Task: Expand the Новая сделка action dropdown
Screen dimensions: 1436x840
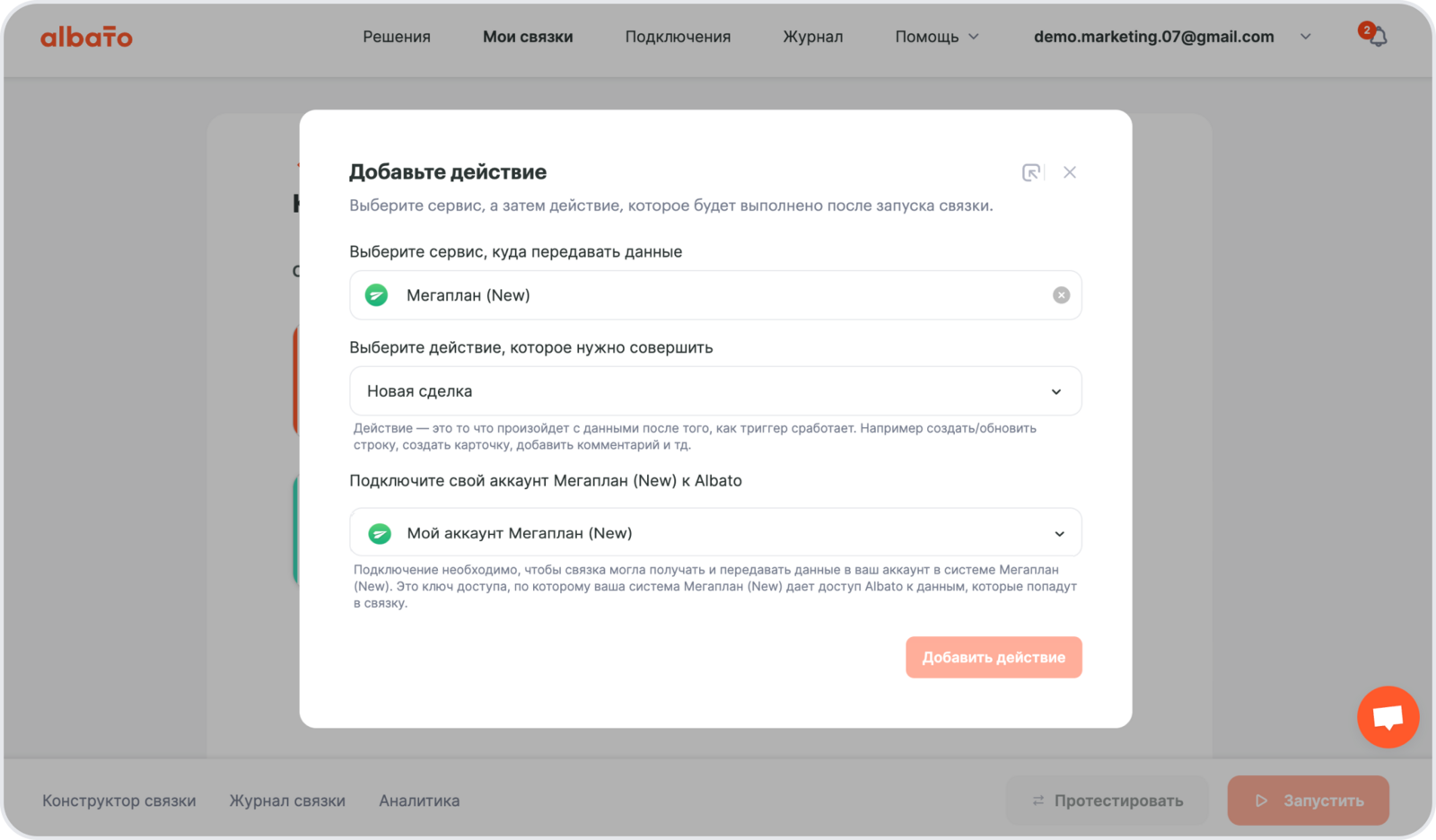Action: [x=1055, y=391]
